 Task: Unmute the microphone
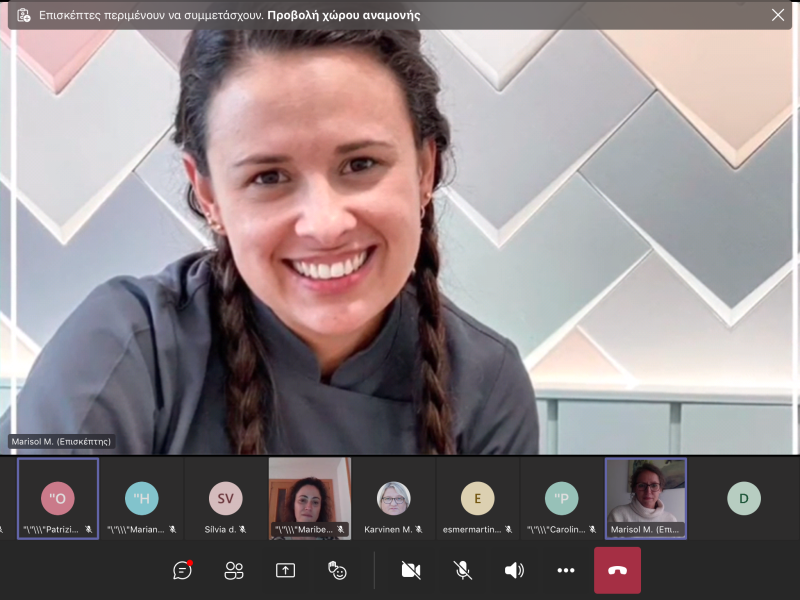pos(462,570)
